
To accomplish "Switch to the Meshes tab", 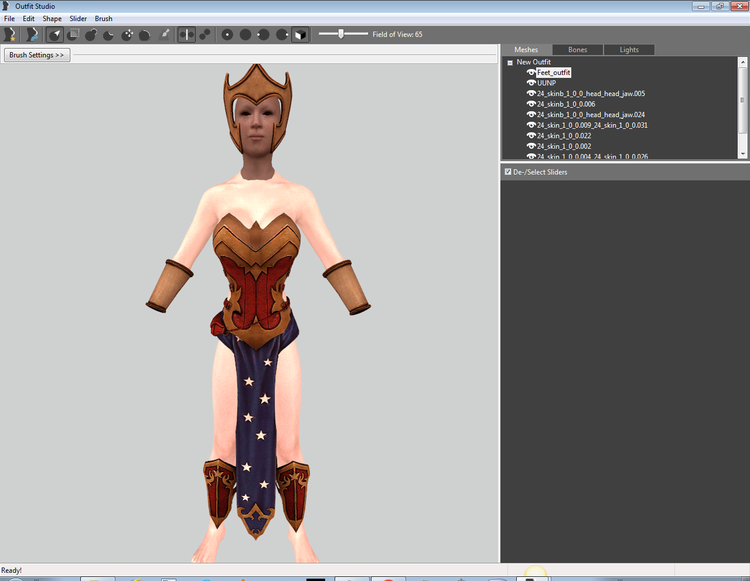I will [526, 50].
